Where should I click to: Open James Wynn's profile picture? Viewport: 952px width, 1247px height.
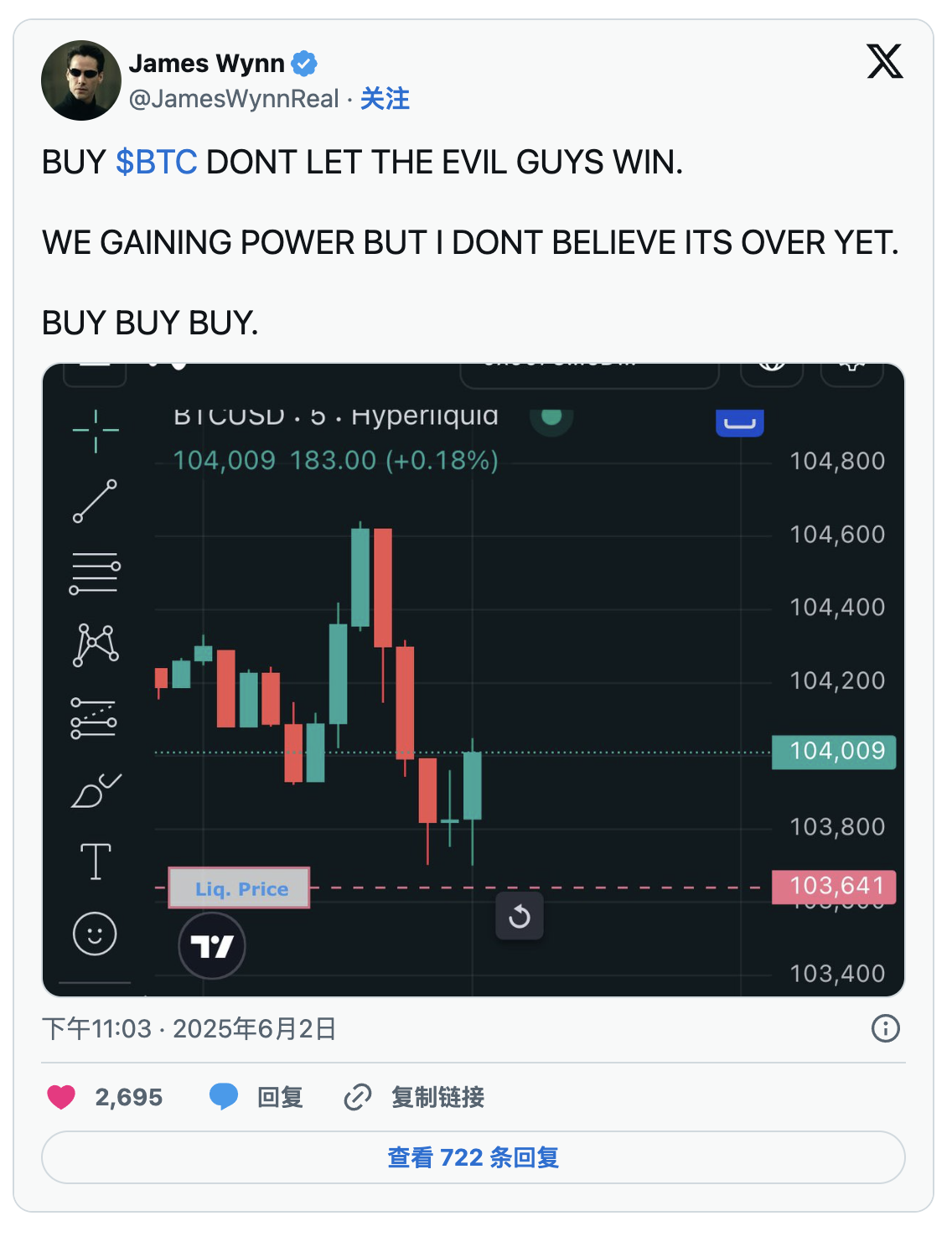click(x=81, y=80)
